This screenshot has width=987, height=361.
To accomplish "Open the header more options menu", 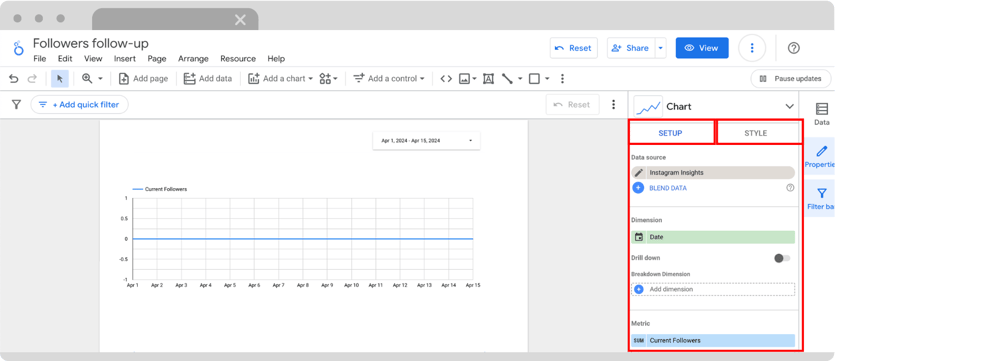I will click(x=752, y=48).
